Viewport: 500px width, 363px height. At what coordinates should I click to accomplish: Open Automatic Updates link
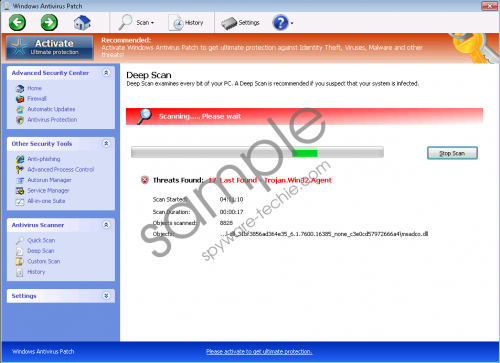(x=51, y=109)
